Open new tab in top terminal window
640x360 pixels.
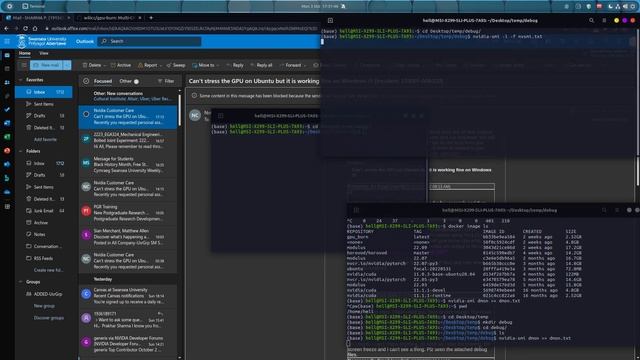point(330,20)
